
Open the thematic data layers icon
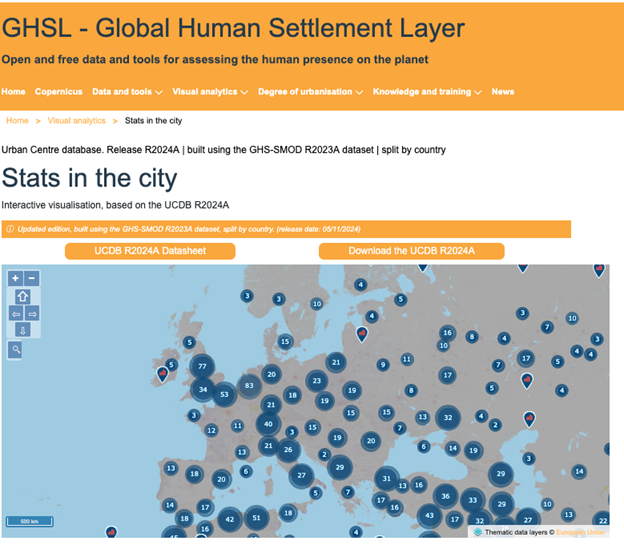(x=478, y=532)
